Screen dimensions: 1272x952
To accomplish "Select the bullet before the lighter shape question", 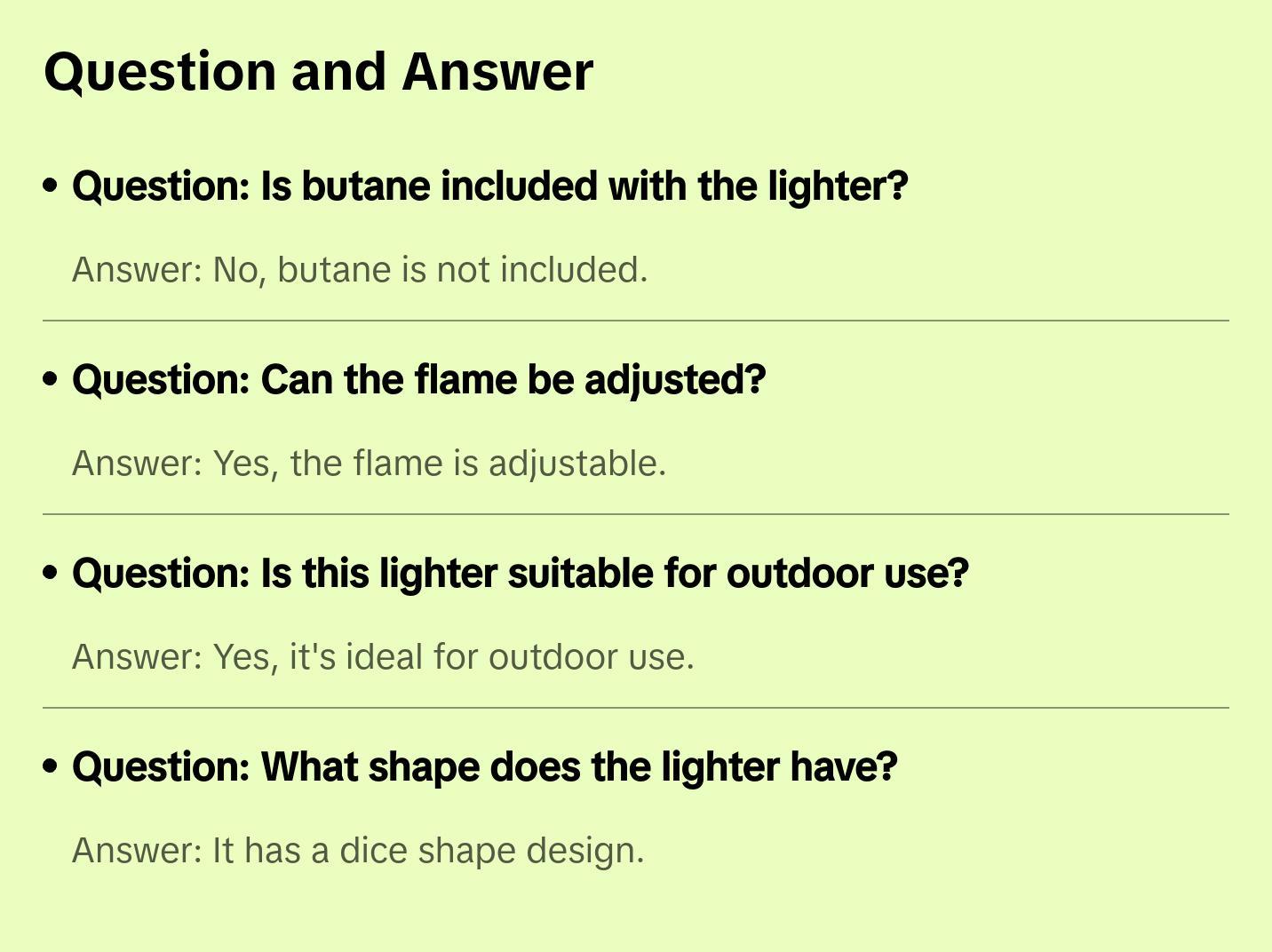I will [51, 766].
